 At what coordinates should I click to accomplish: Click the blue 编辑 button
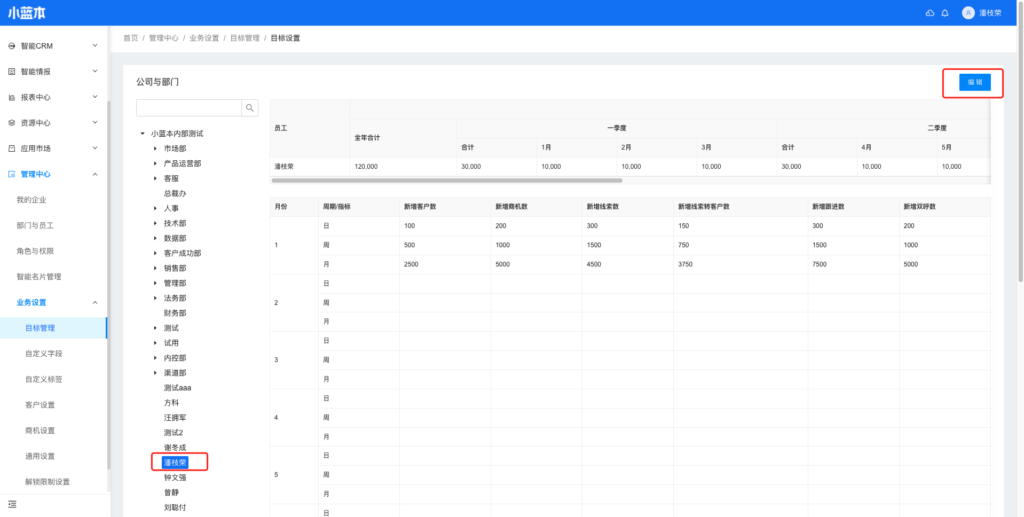click(974, 82)
